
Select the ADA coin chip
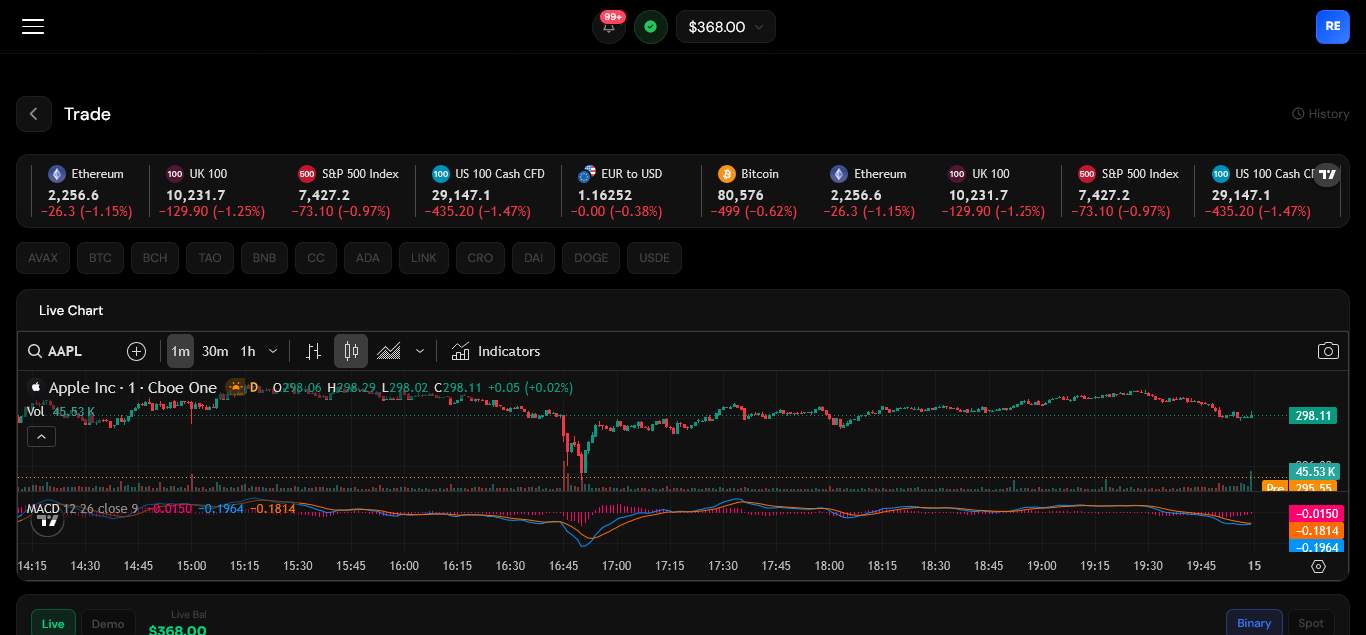[368, 258]
